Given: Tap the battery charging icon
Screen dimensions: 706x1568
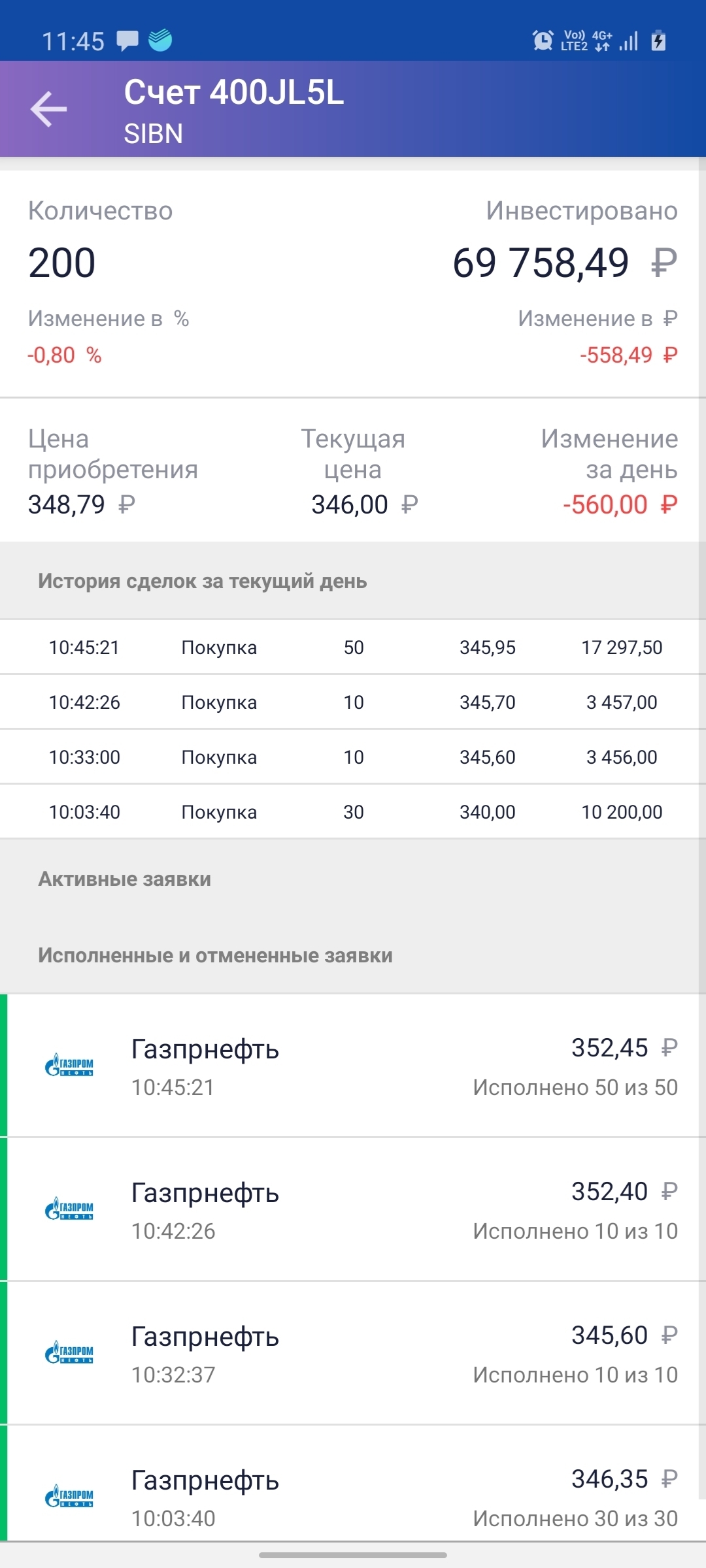Looking at the screenshot, I should [658, 41].
